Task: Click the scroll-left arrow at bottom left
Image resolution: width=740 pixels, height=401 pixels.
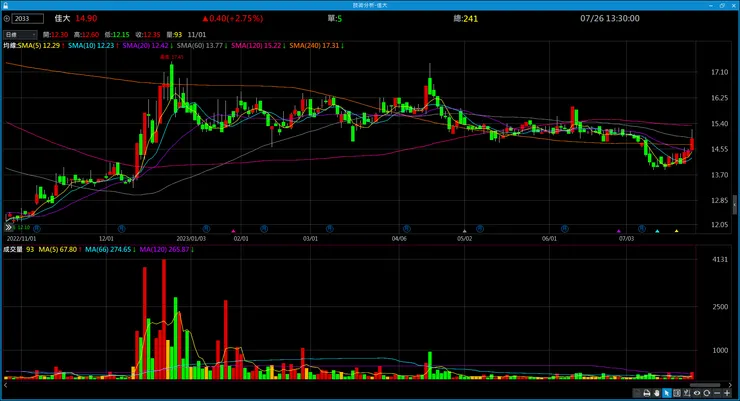Action: (x=6, y=385)
